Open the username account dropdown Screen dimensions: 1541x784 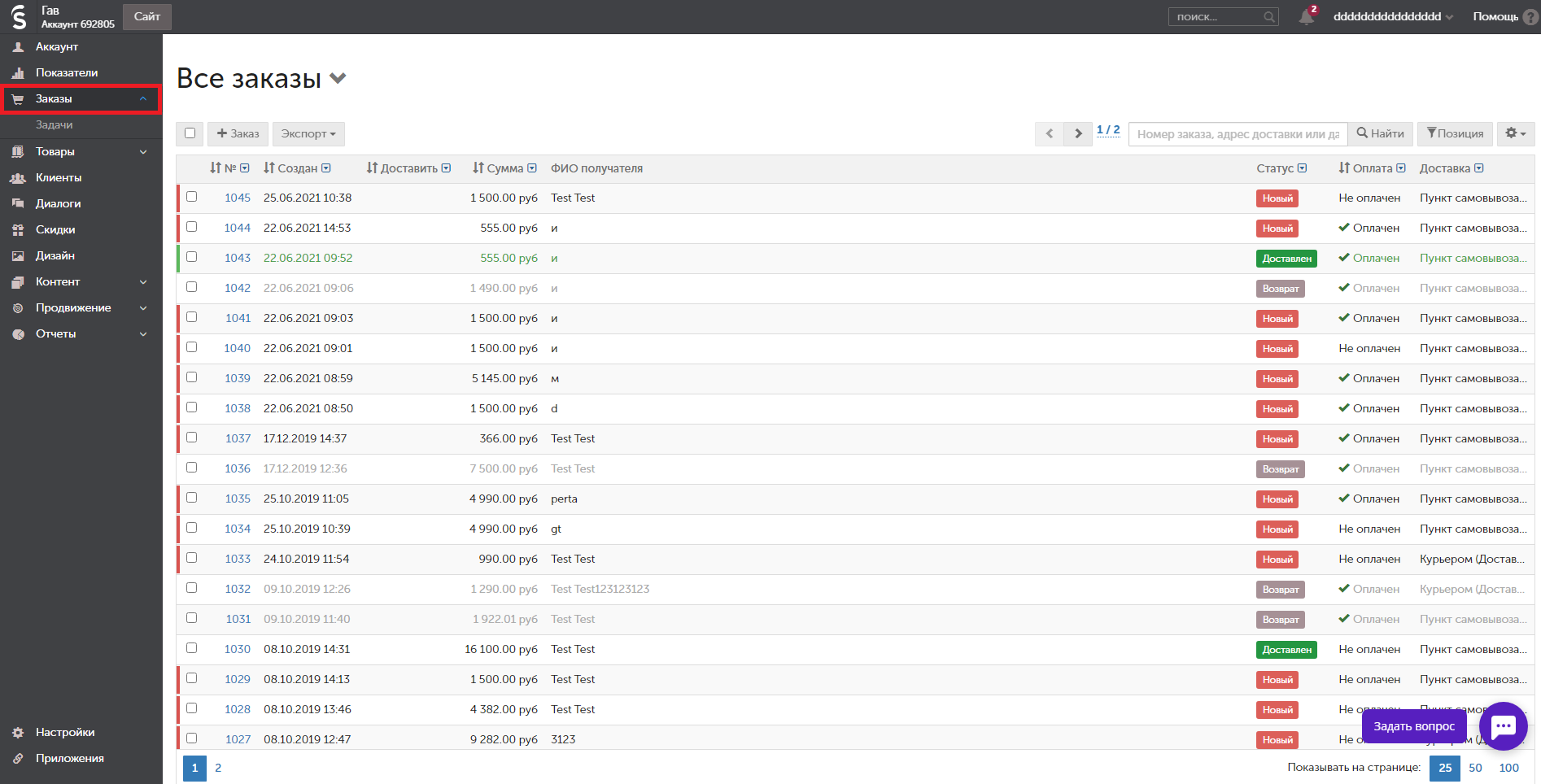[x=1393, y=17]
